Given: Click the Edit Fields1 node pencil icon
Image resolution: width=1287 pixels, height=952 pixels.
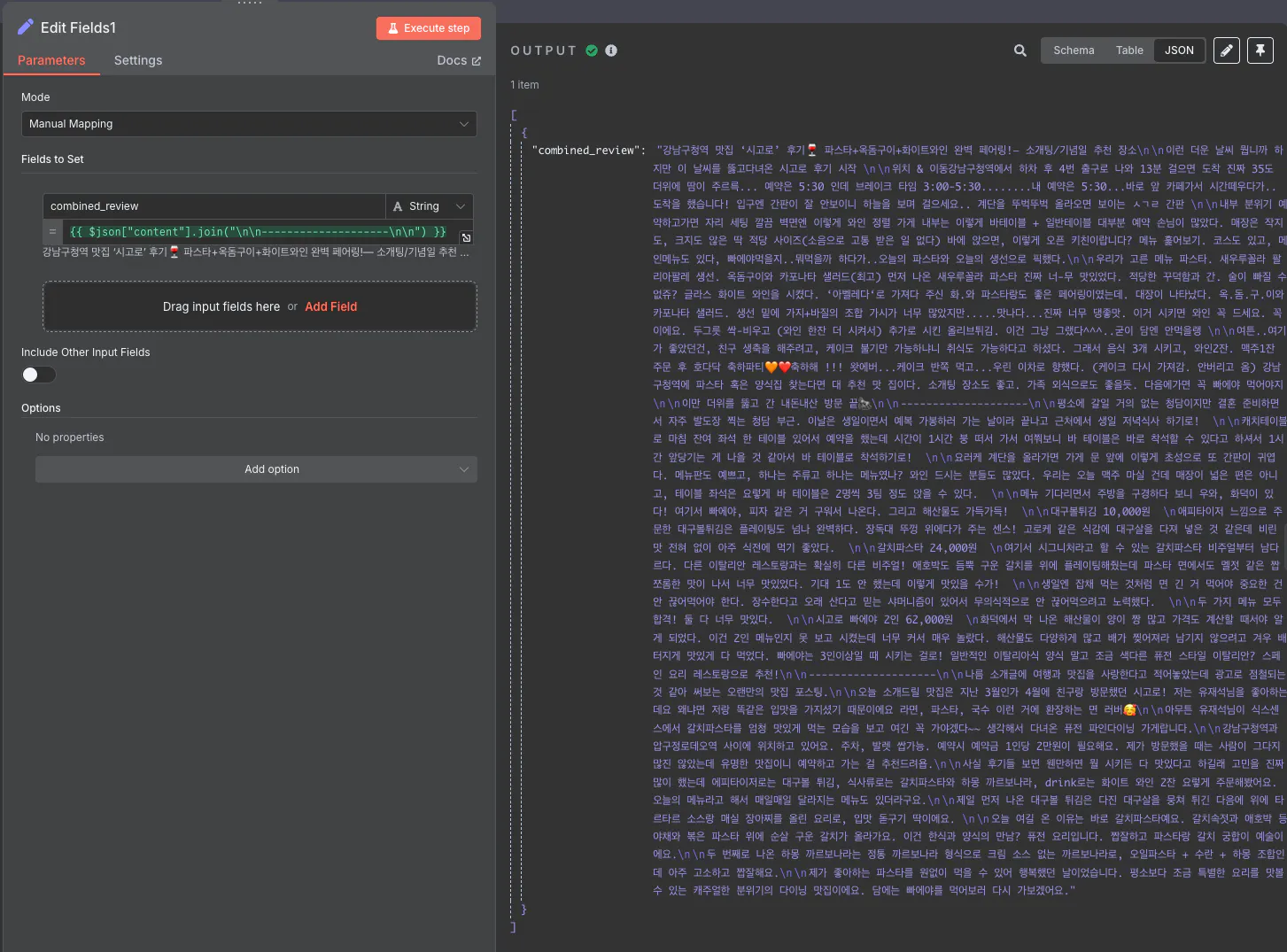Looking at the screenshot, I should [26, 27].
